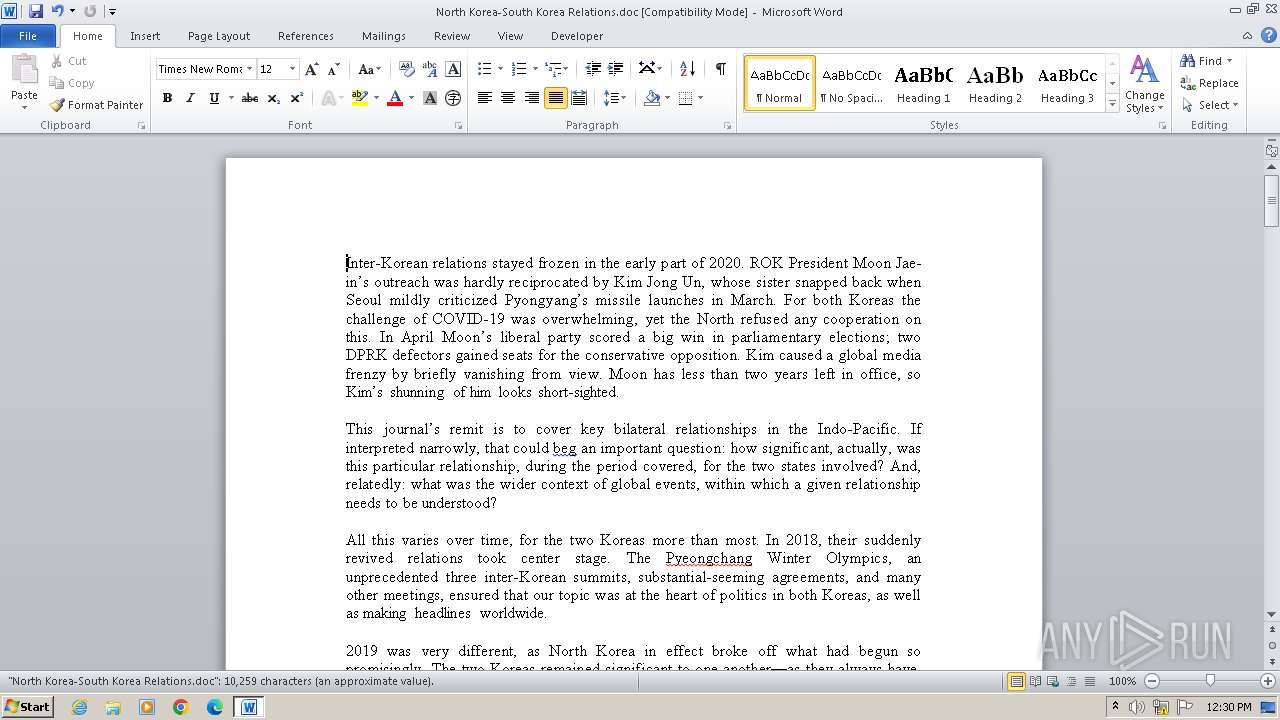
Task: Click Find in the Editing group
Action: pos(1206,61)
